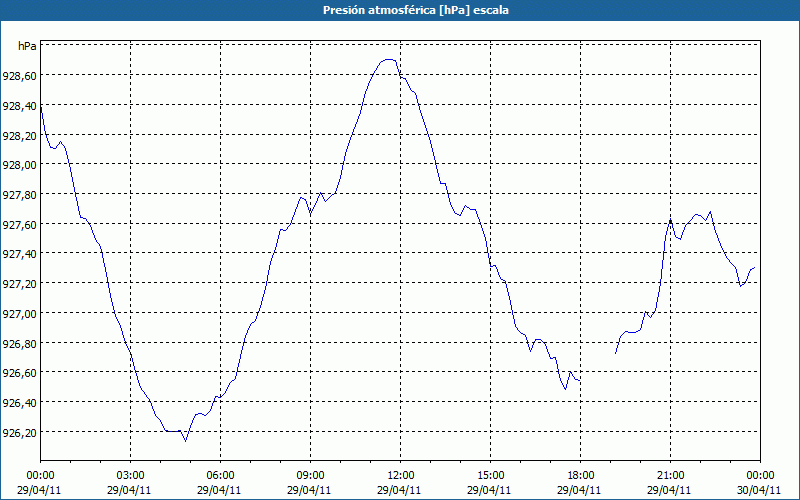This screenshot has width=800, height=500.
Task: Click the 21:00 time label
Action: 670,476
